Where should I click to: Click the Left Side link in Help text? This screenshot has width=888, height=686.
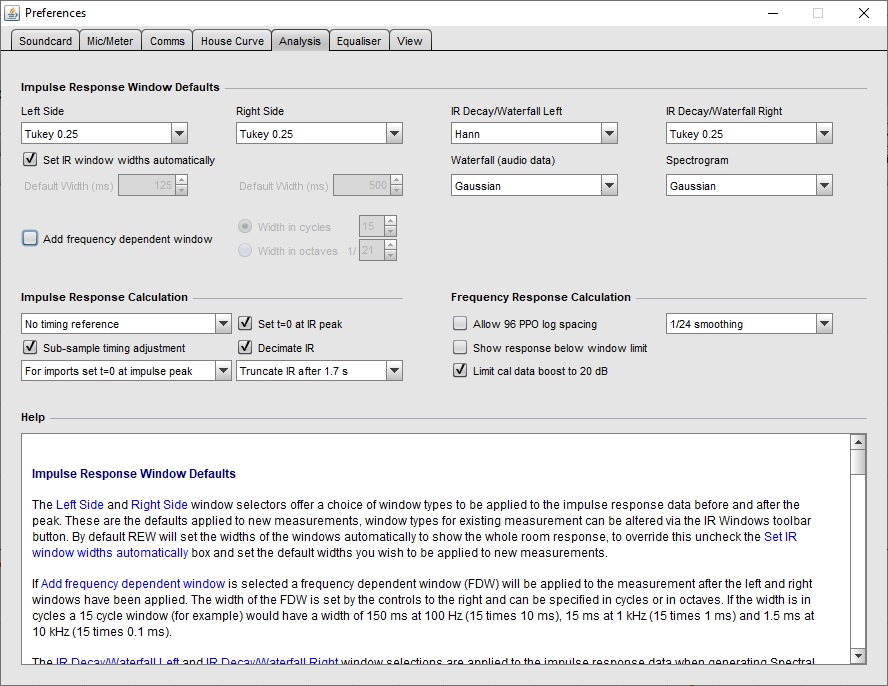pos(80,505)
